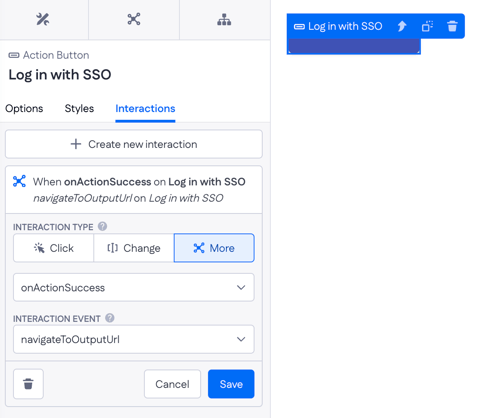The image size is (500, 418).
Task: Delete widget via toolbar trash icon
Action: pos(452,26)
